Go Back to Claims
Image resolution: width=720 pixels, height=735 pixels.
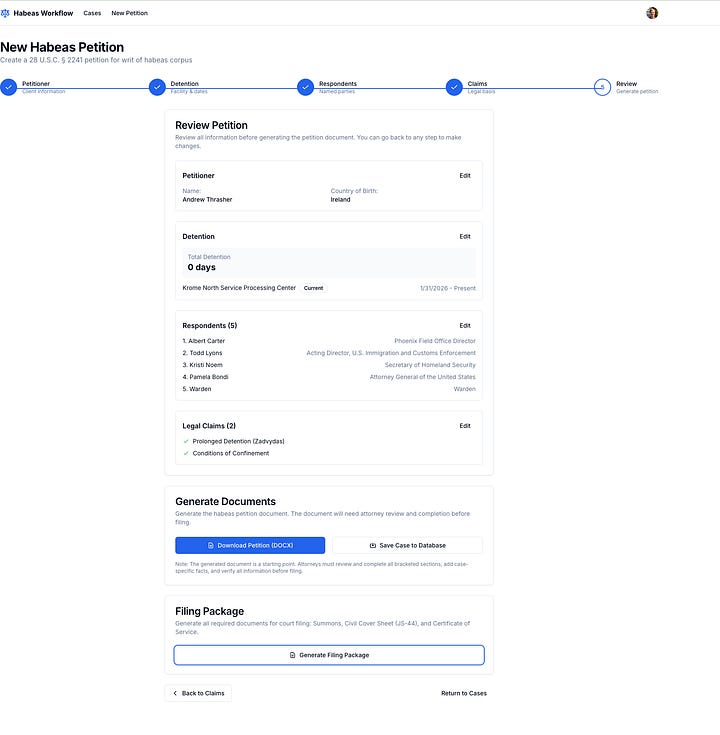pos(198,693)
